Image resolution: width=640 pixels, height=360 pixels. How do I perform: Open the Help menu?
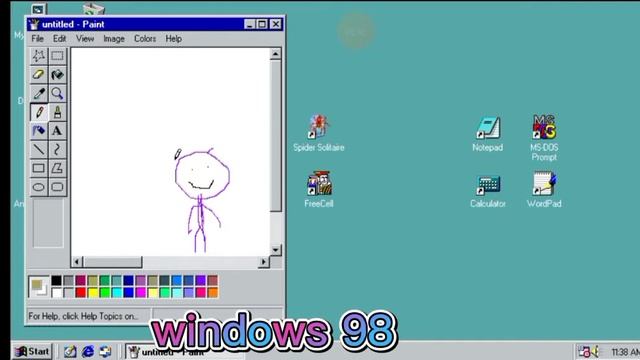[173, 39]
